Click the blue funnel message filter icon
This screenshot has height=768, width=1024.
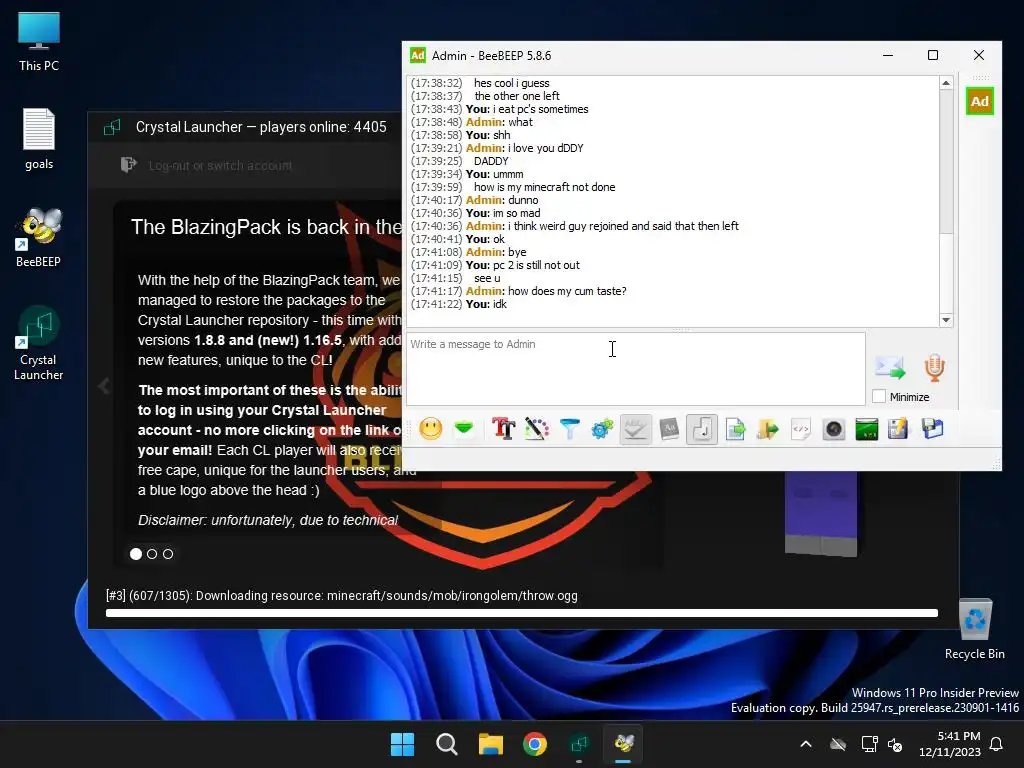click(570, 429)
